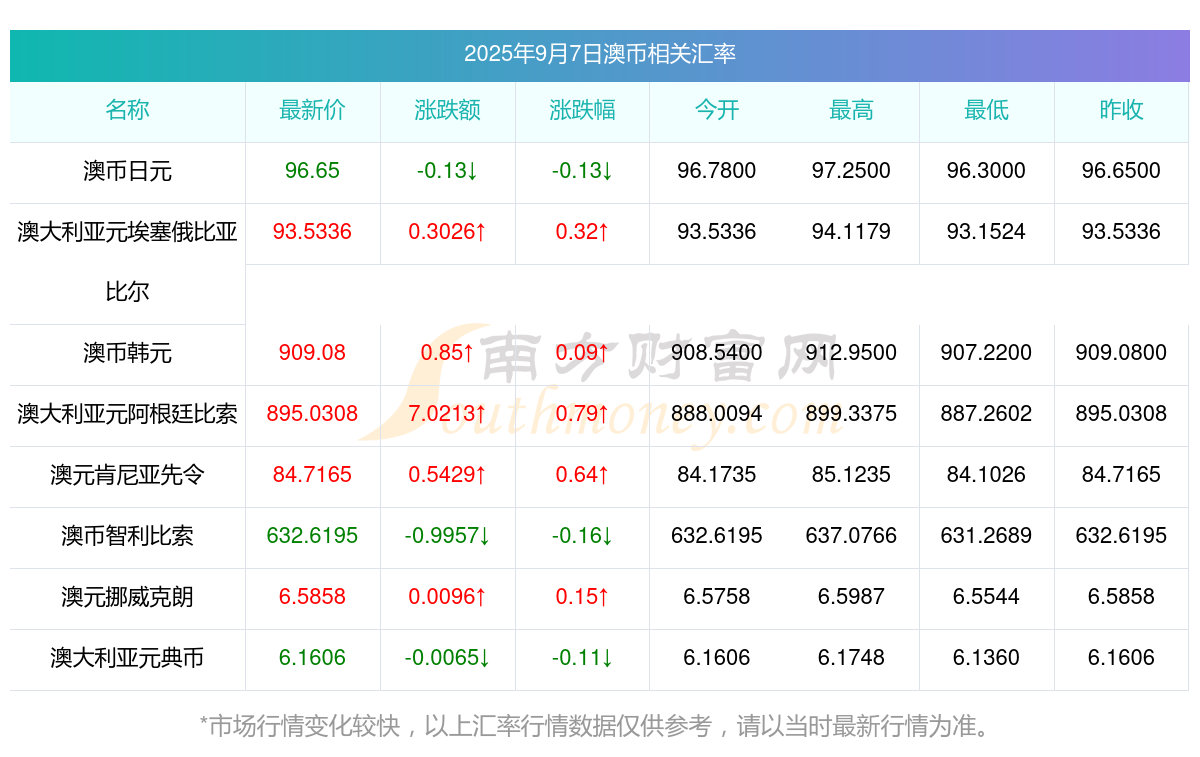The height and width of the screenshot is (757, 1200).
Task: Click red latest price 895.0308
Action: [312, 413]
